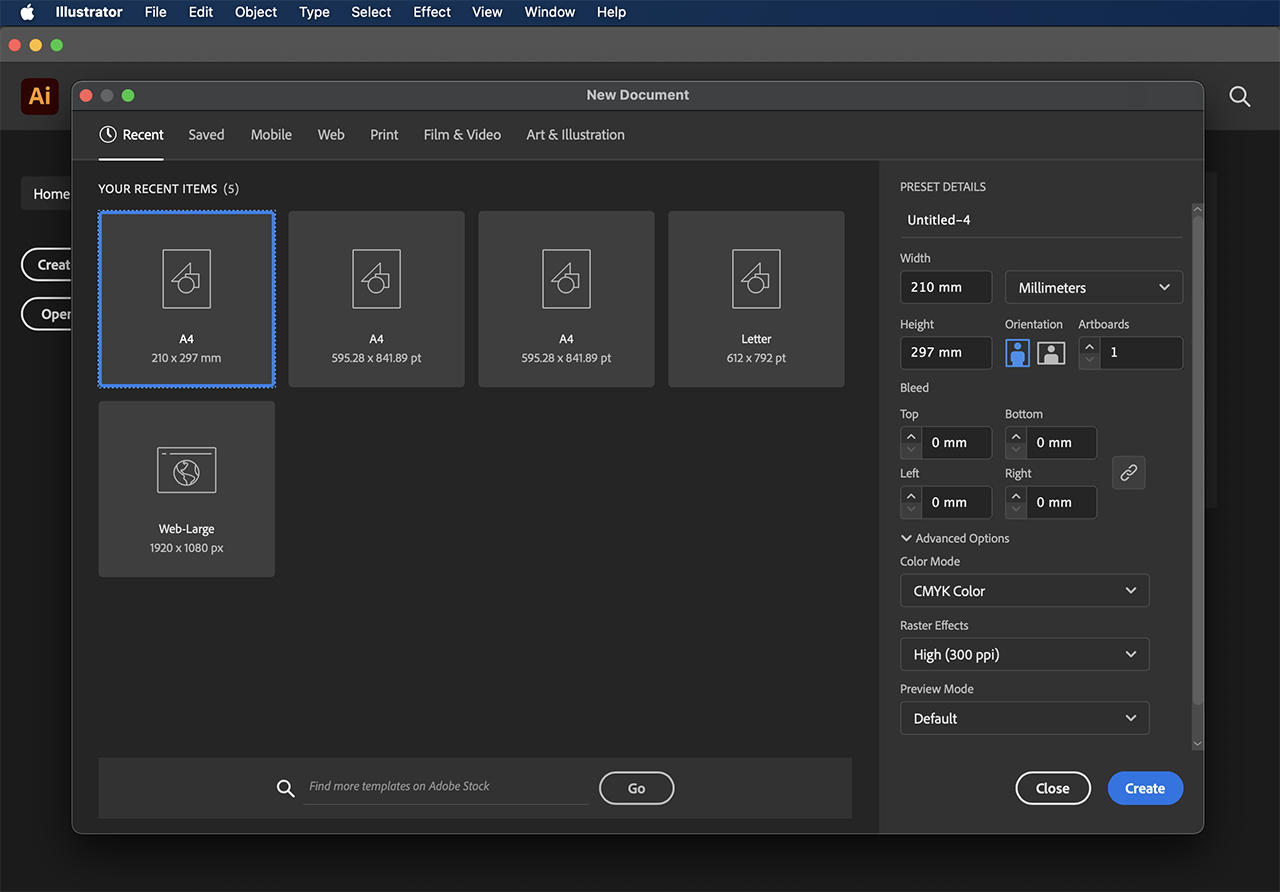Toggle the bleed link chain icon

click(1129, 473)
